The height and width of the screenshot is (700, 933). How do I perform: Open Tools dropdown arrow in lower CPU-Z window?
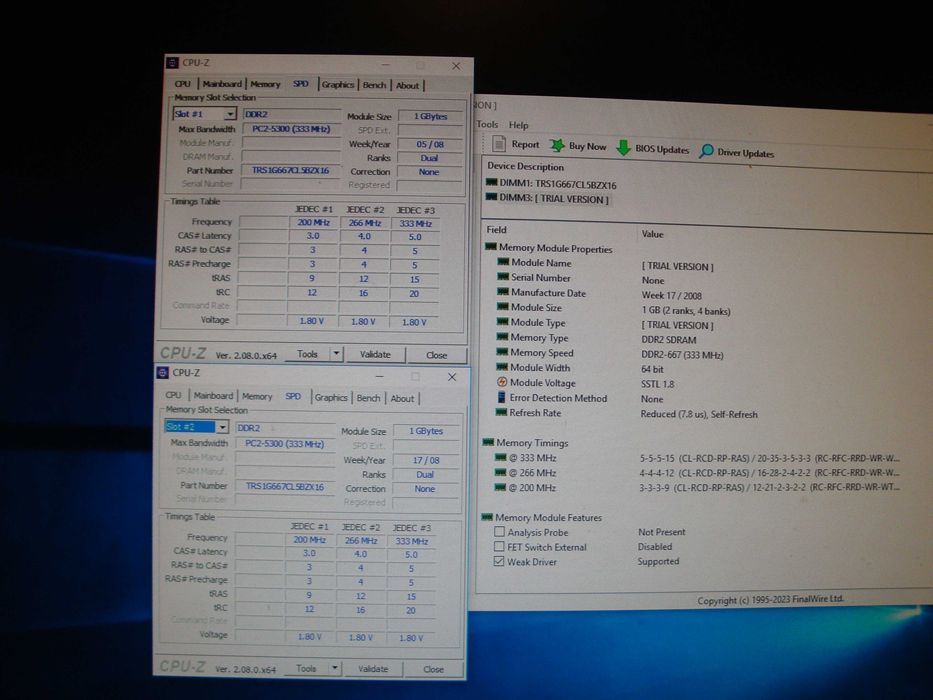point(335,668)
